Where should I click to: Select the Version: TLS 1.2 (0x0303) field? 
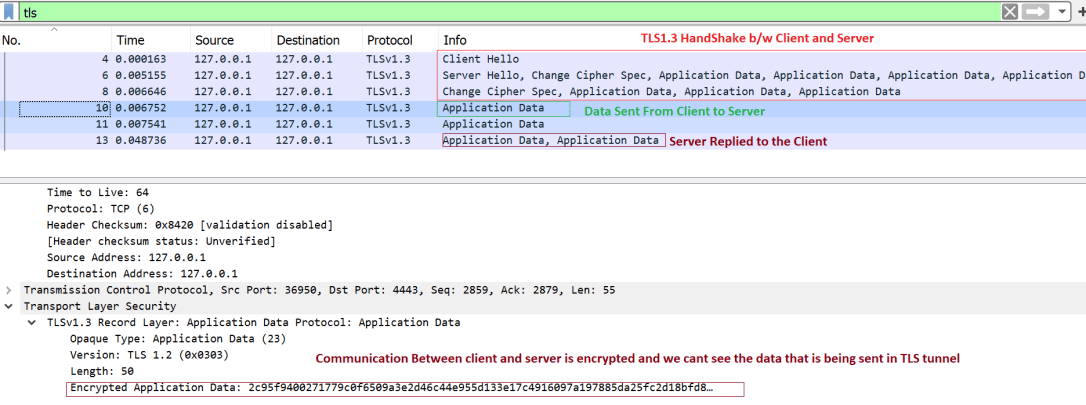coord(149,355)
